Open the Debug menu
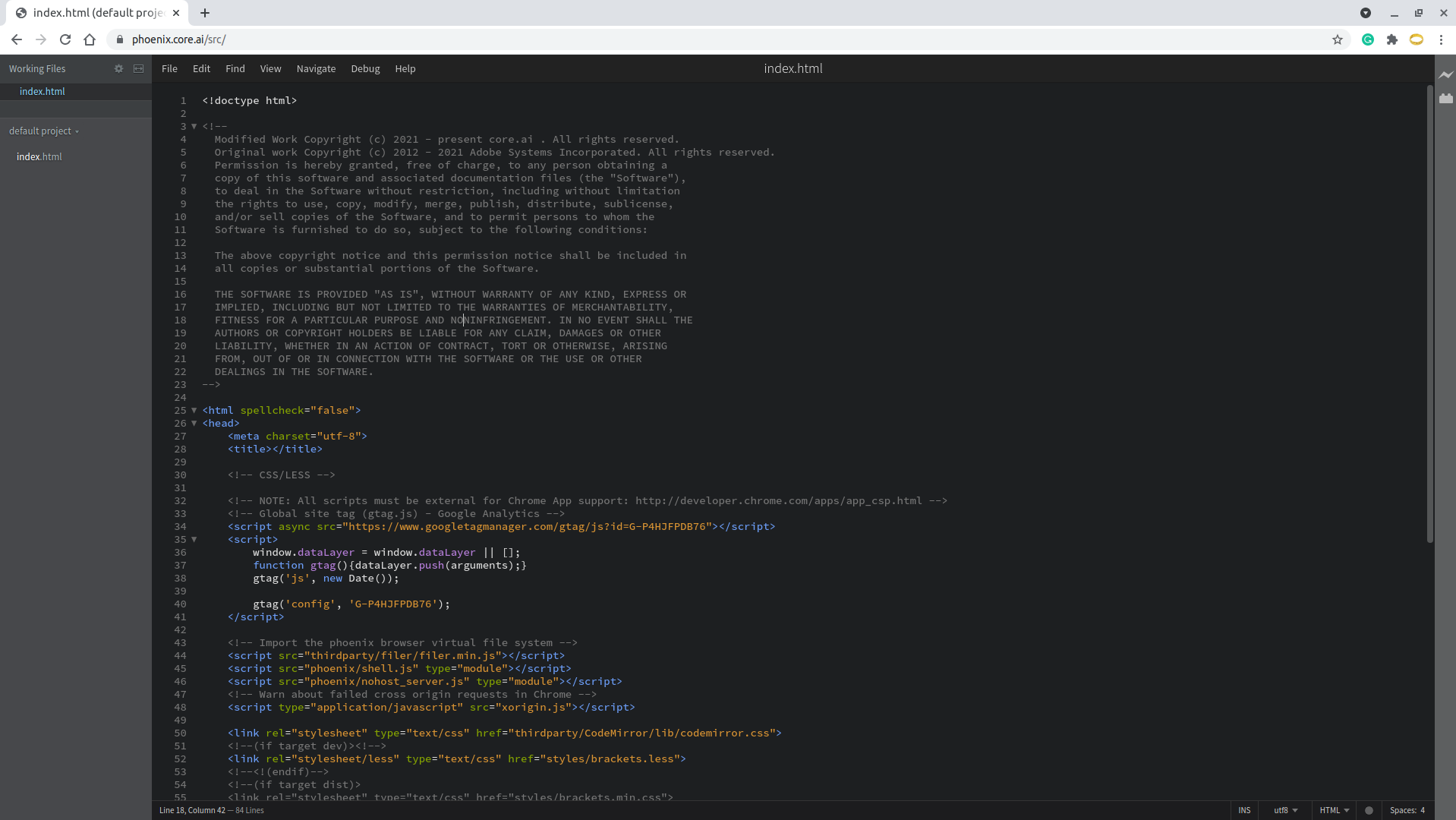 tap(365, 68)
